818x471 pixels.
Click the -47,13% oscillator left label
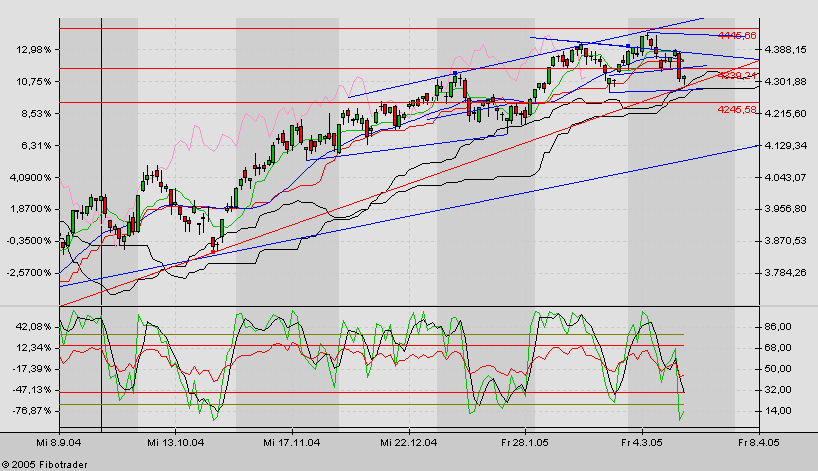(x=32, y=390)
